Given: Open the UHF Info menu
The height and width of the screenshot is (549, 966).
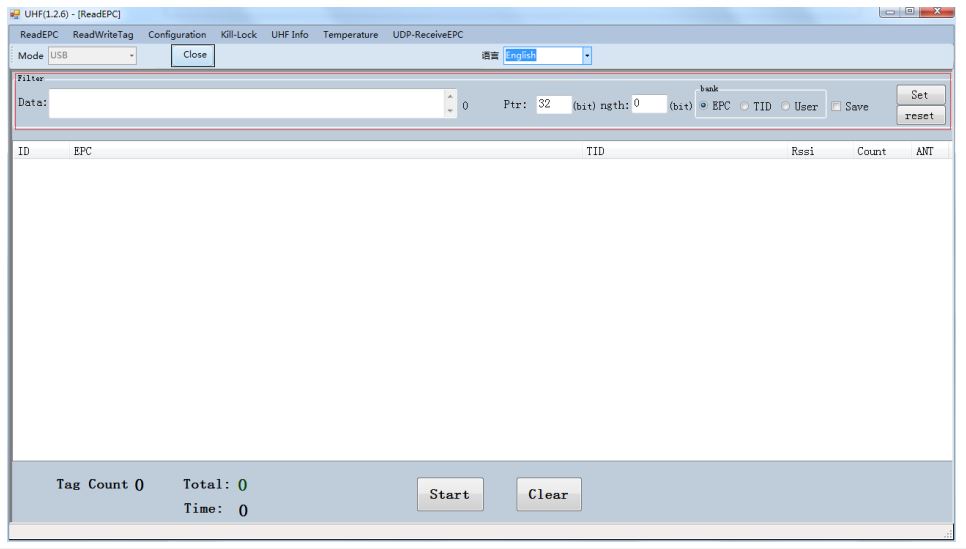Looking at the screenshot, I should [289, 34].
